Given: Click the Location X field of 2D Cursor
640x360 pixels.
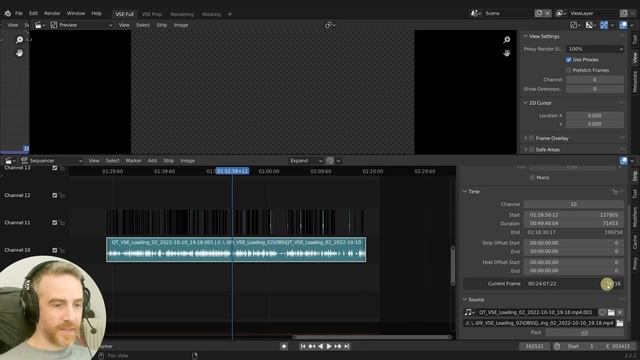Looking at the screenshot, I should coord(595,116).
